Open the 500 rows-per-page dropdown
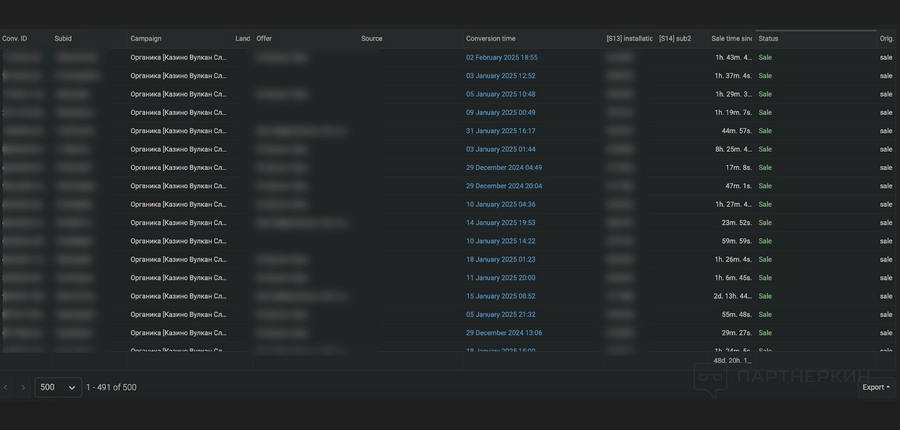900x430 pixels. click(58, 388)
